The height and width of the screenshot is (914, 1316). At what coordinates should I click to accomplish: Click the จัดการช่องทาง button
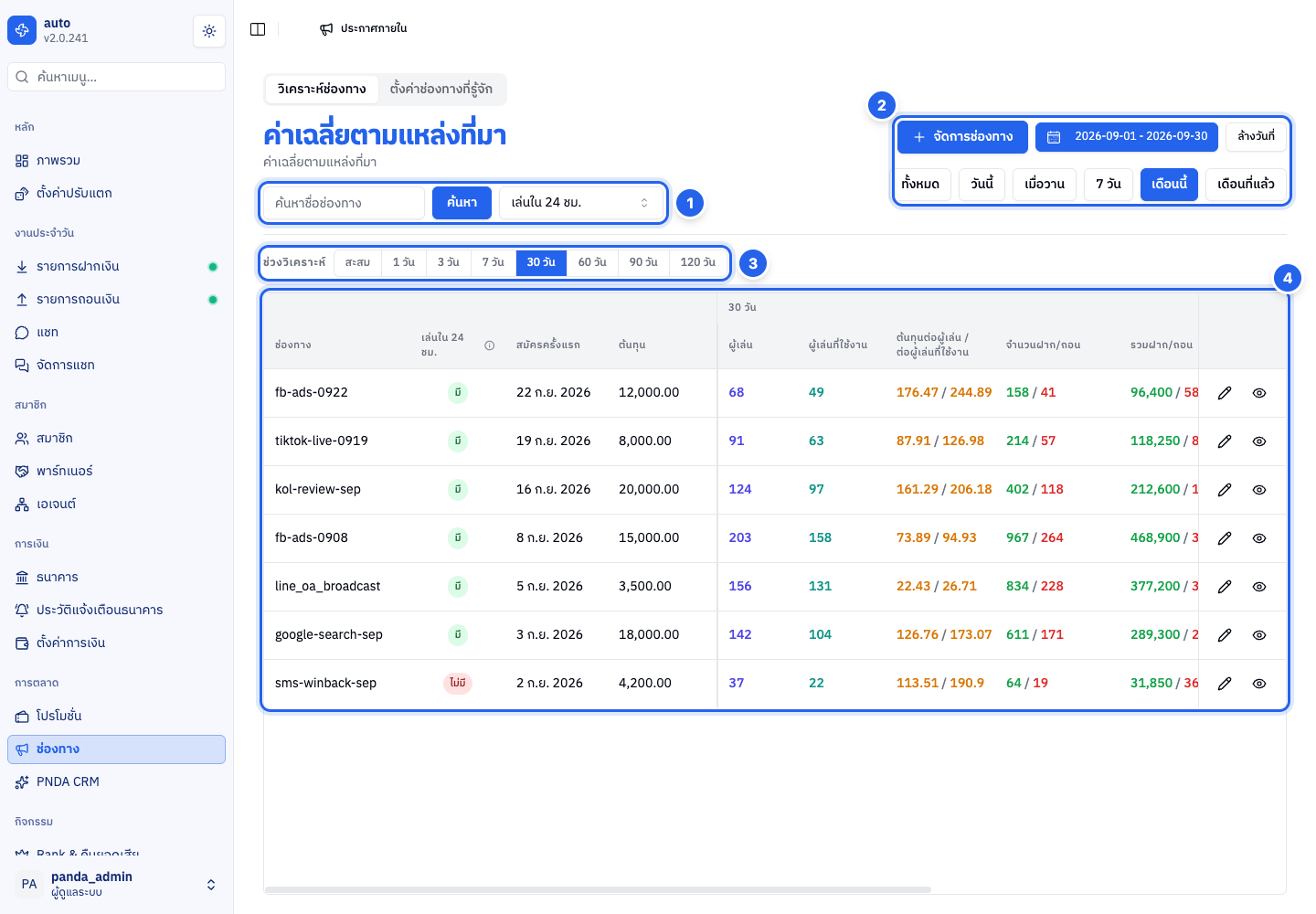[962, 137]
